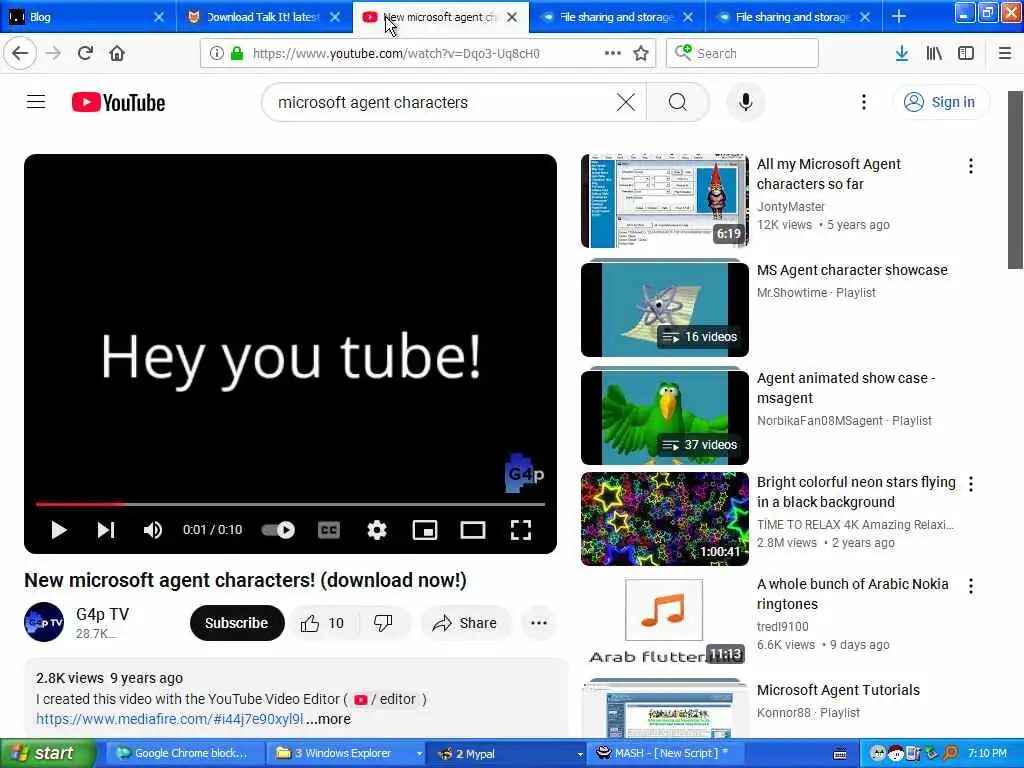The image size is (1024, 768).
Task: Click the browser Forward arrow button
Action: pyautogui.click(x=54, y=54)
